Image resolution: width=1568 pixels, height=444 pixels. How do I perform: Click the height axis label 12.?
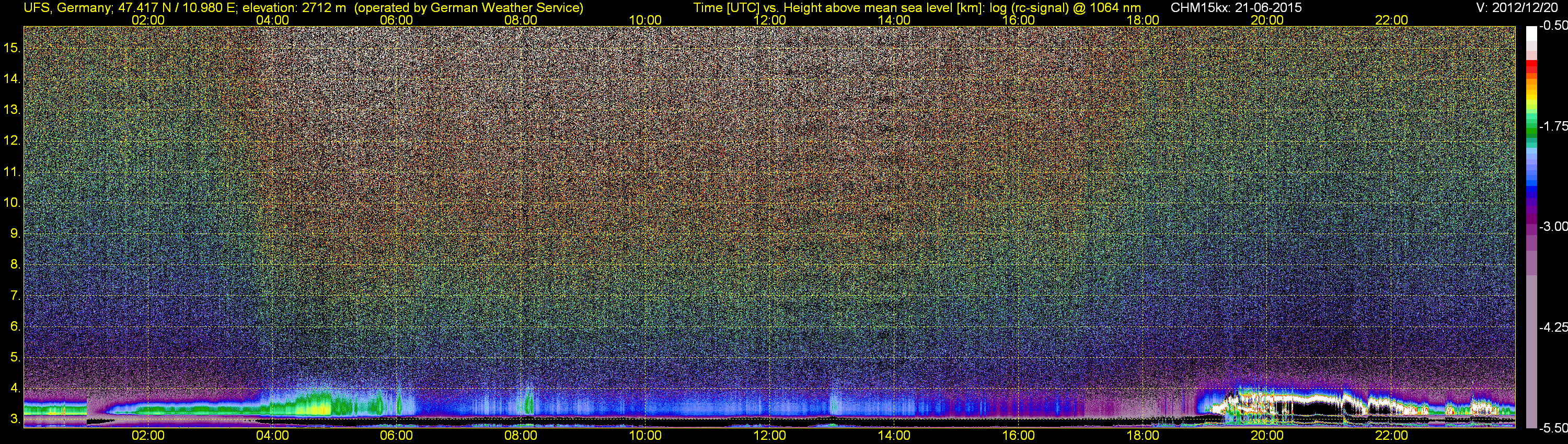(11, 141)
